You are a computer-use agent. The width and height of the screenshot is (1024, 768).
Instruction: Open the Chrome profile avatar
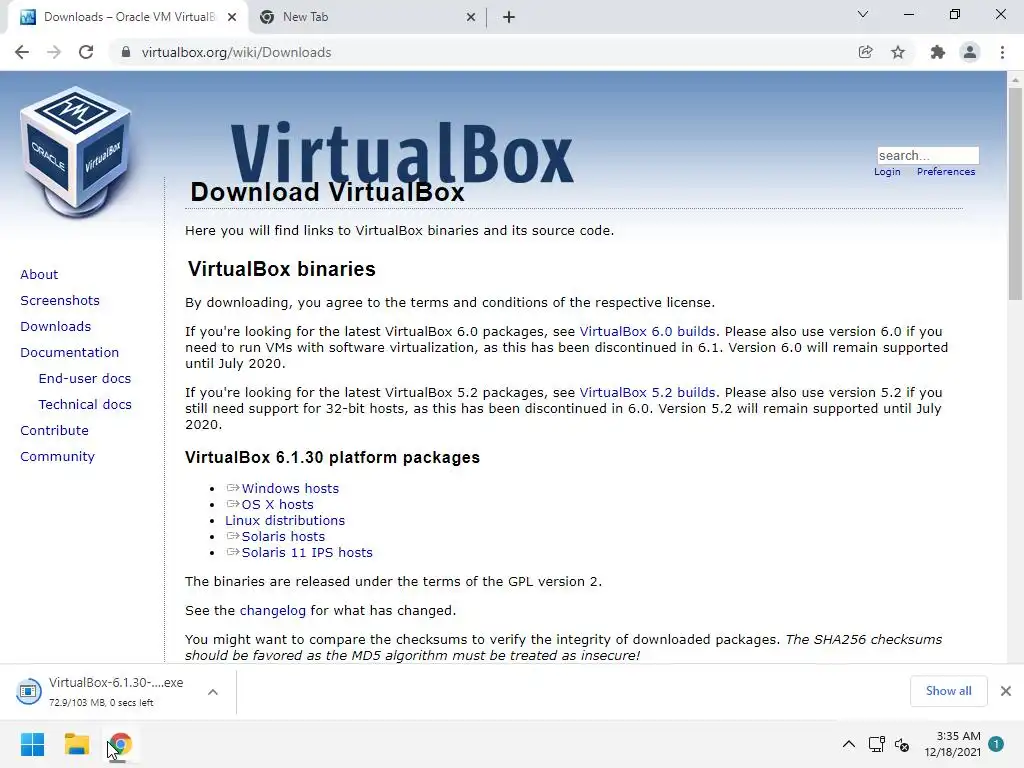click(970, 52)
